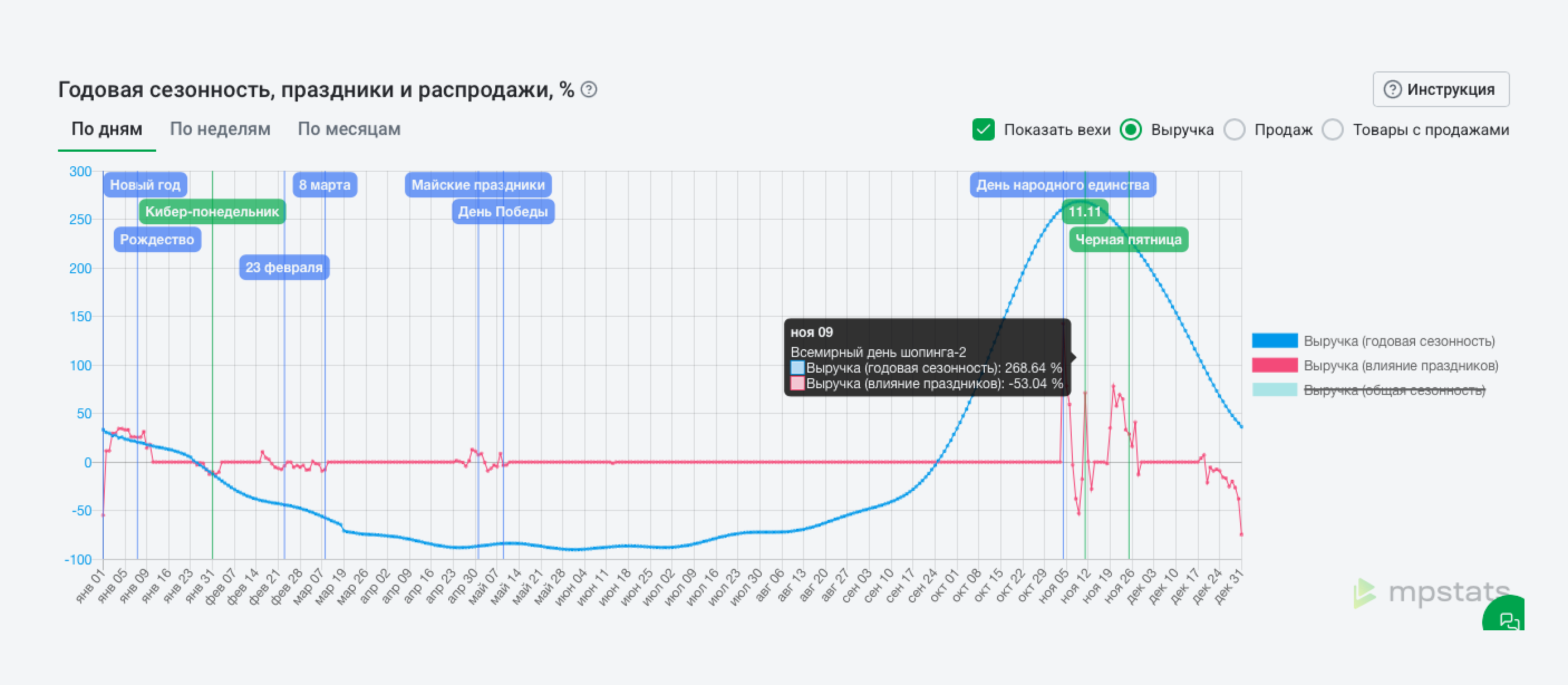Image resolution: width=1568 pixels, height=685 pixels.
Task: Click the help icon beside the chart title
Action: tap(589, 89)
